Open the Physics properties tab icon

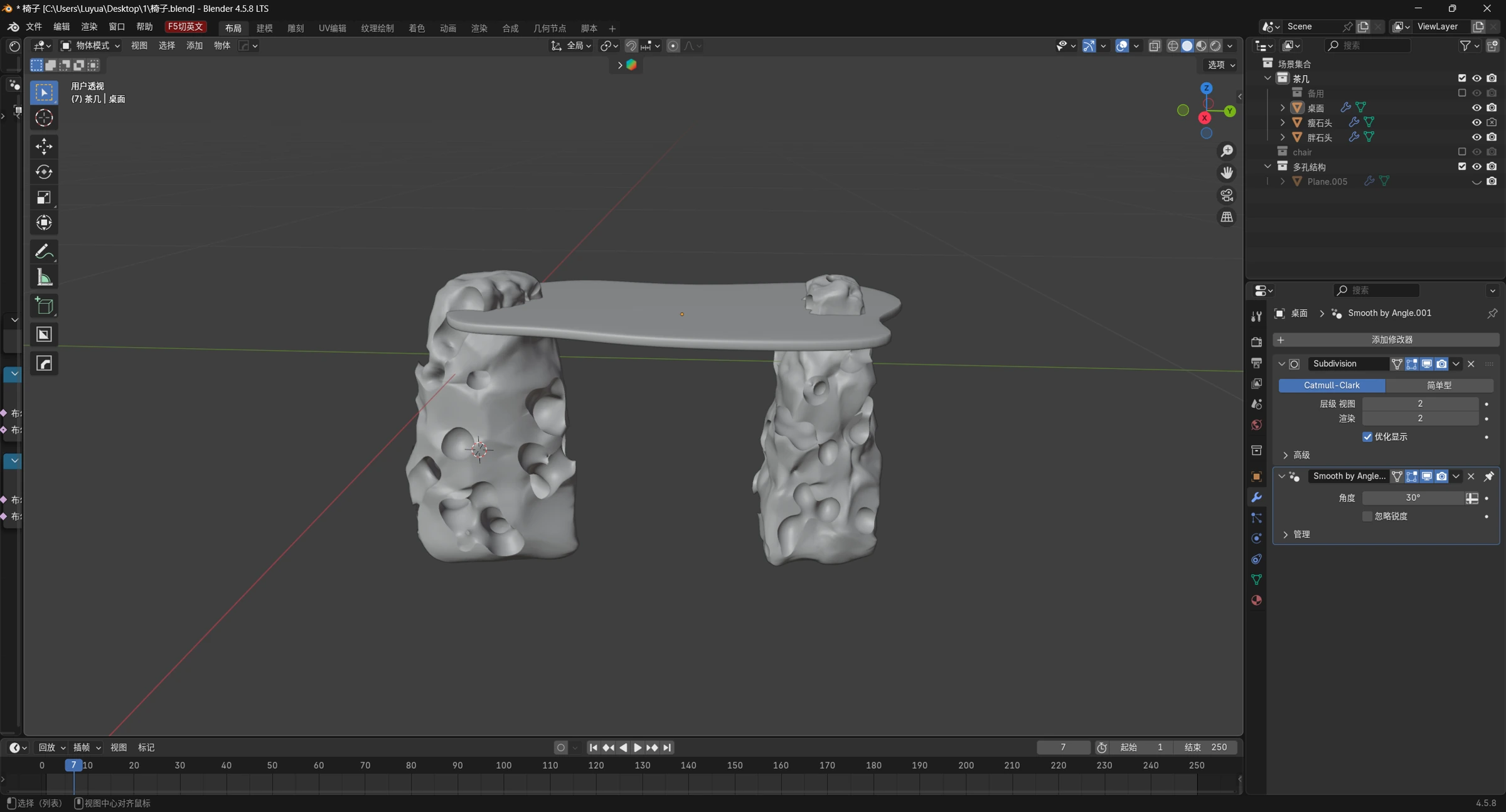pos(1256,538)
